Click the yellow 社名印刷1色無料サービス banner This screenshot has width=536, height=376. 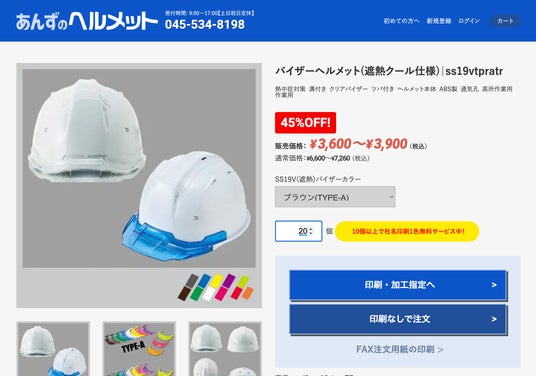407,231
